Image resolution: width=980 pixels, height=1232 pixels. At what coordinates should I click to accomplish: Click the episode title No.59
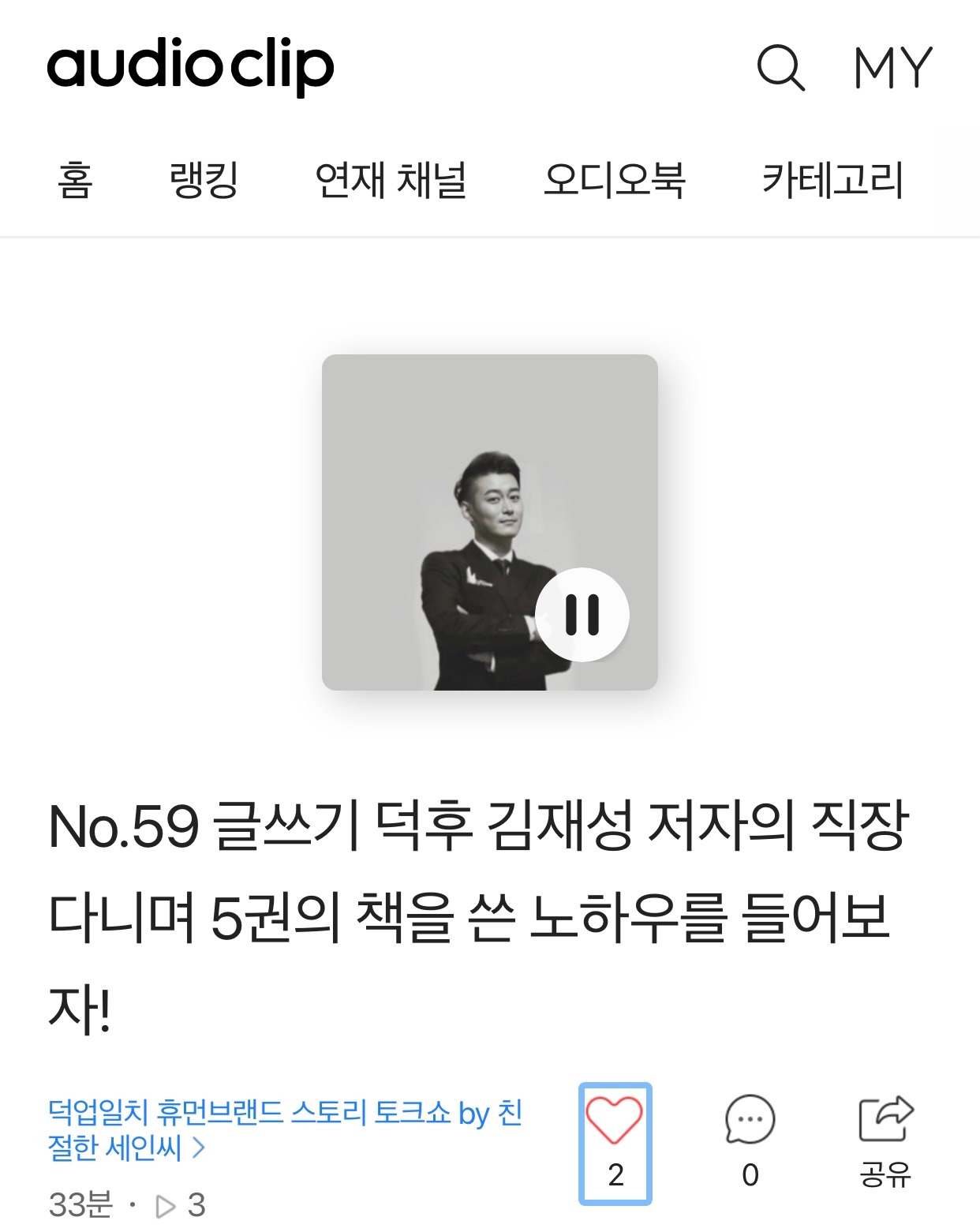(479, 918)
